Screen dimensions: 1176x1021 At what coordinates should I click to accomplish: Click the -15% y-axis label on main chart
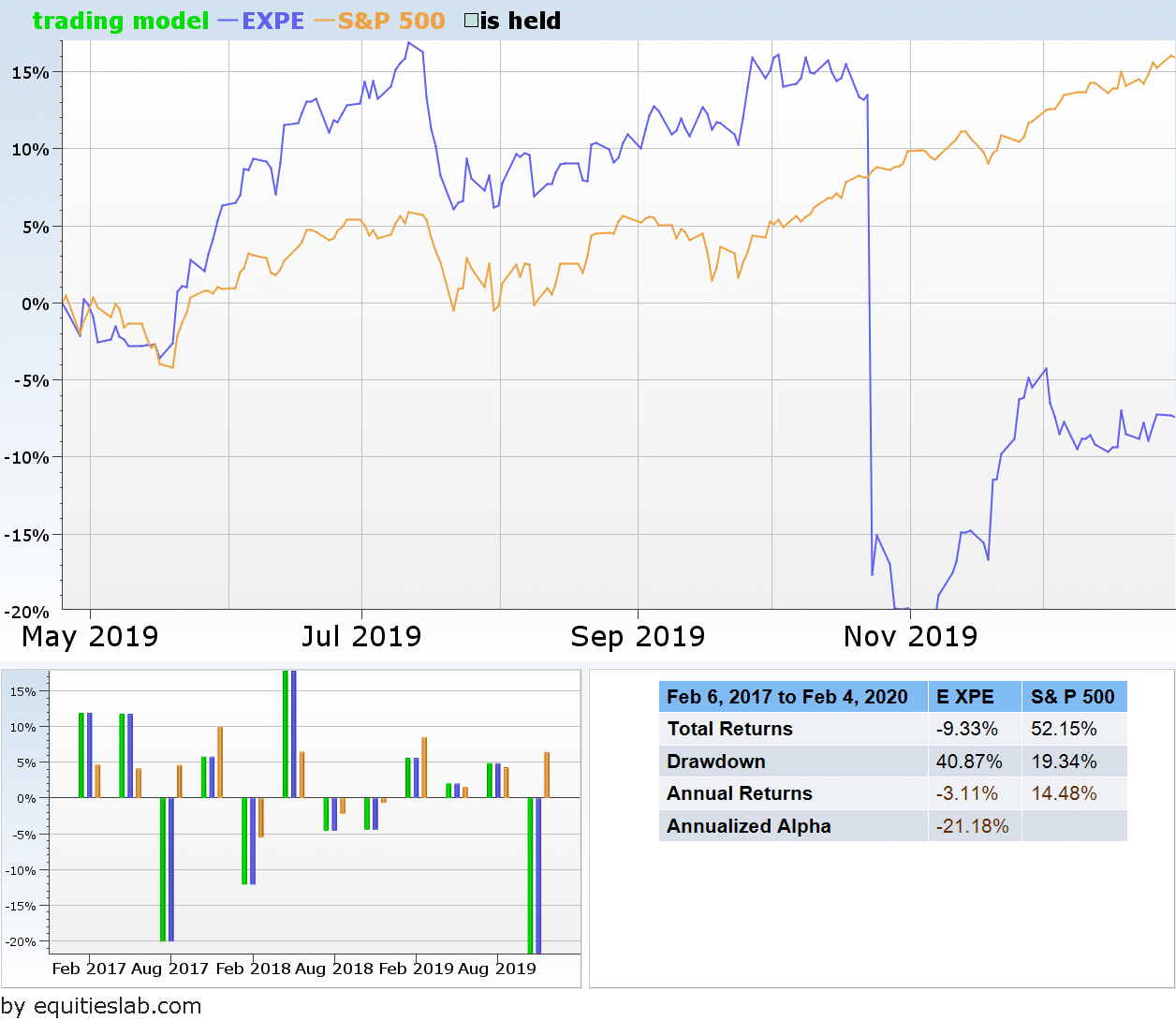(27, 536)
